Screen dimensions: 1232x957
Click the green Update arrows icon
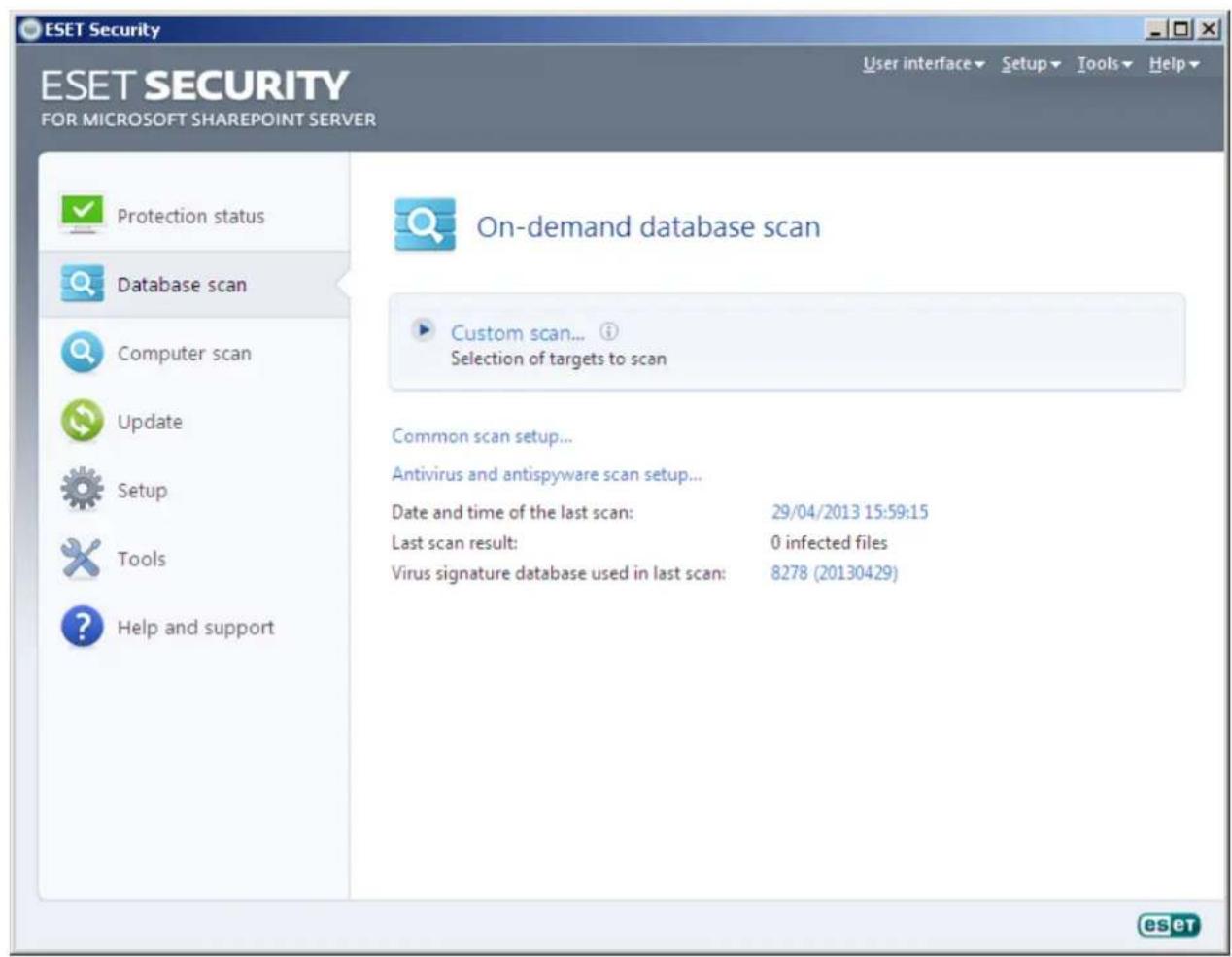[82, 421]
